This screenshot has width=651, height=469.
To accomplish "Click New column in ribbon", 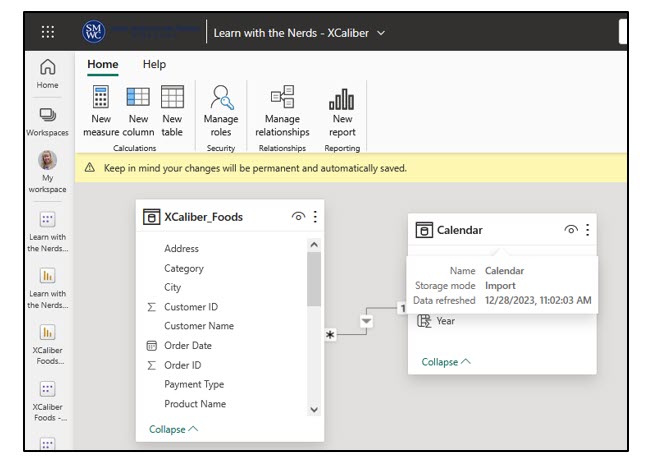I will pos(138,111).
